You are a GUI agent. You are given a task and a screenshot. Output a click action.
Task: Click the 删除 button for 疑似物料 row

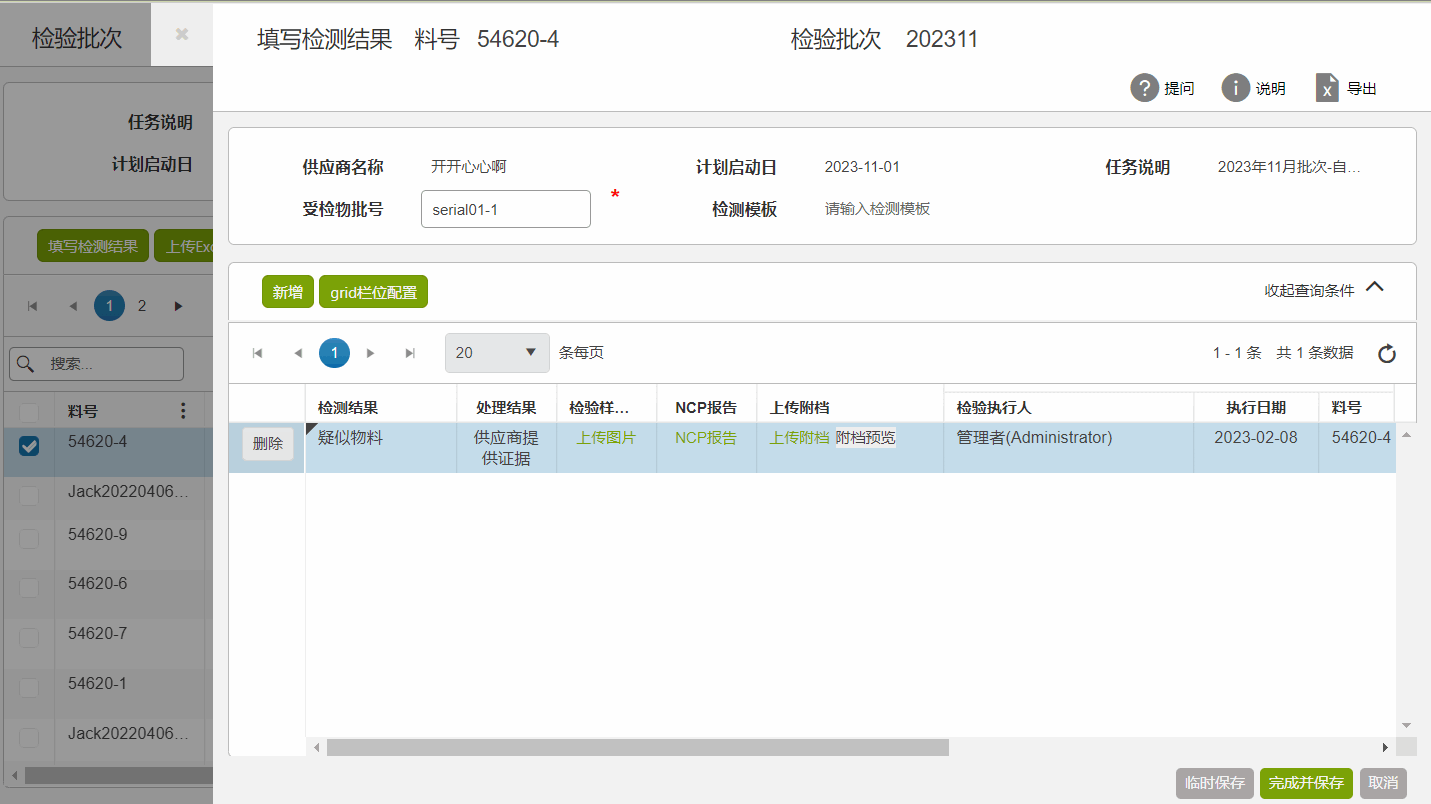[268, 444]
